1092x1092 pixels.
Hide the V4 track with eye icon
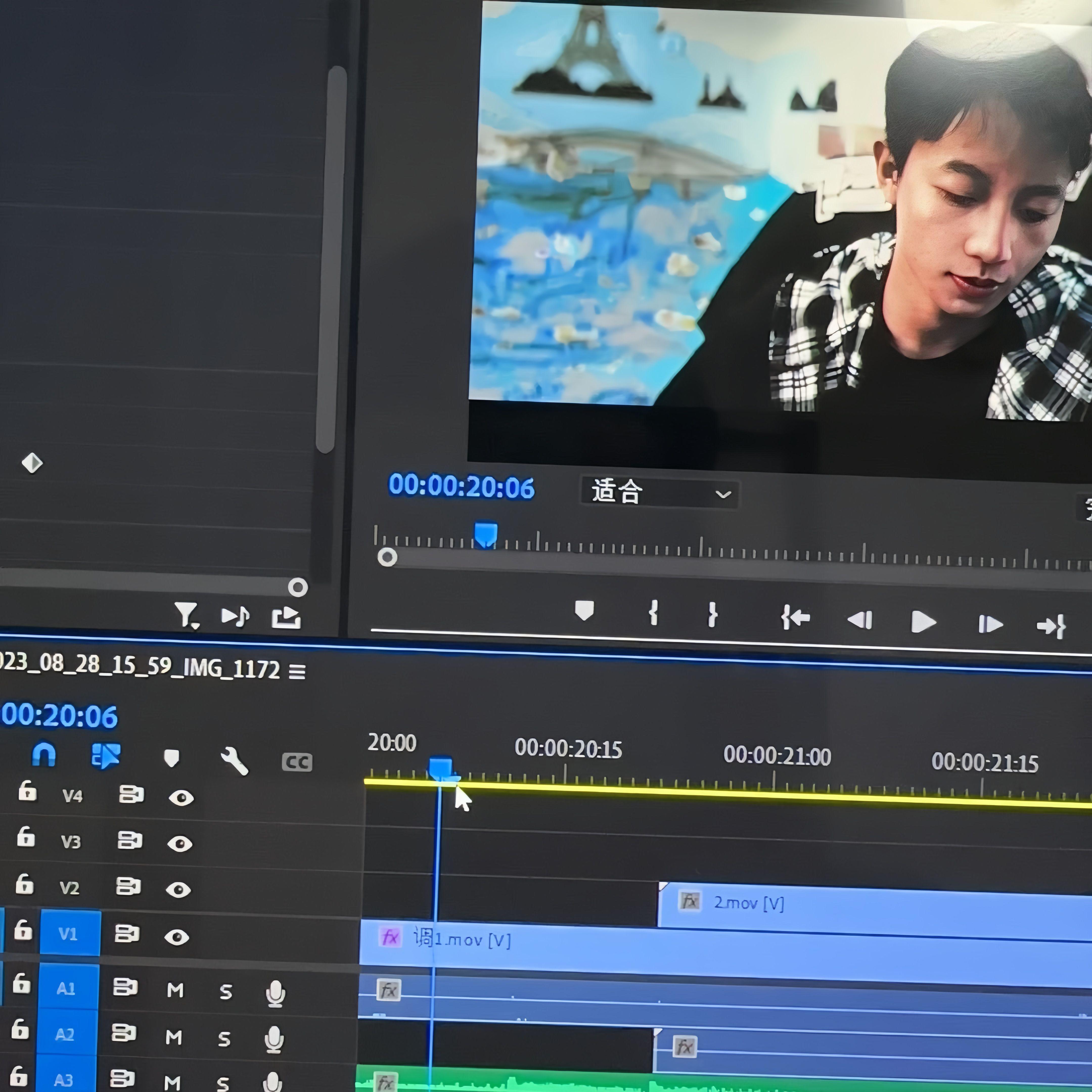click(x=181, y=798)
